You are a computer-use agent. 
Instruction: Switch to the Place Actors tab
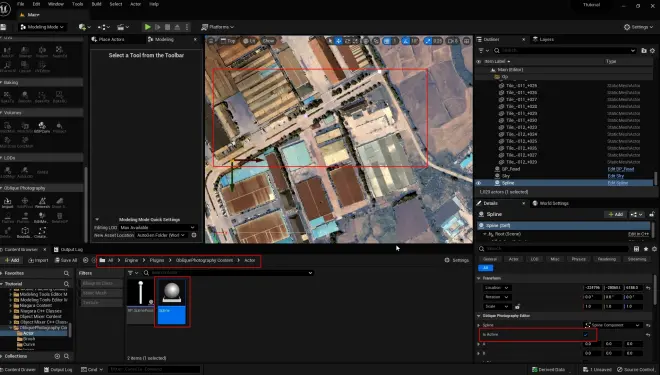[112, 40]
